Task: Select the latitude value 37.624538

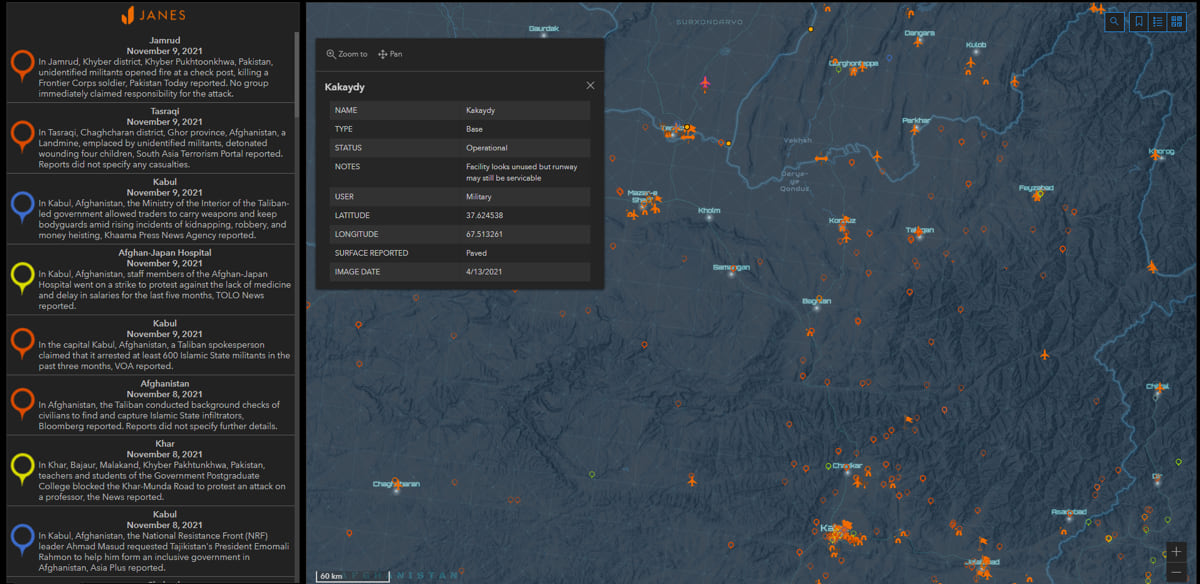Action: coord(484,215)
